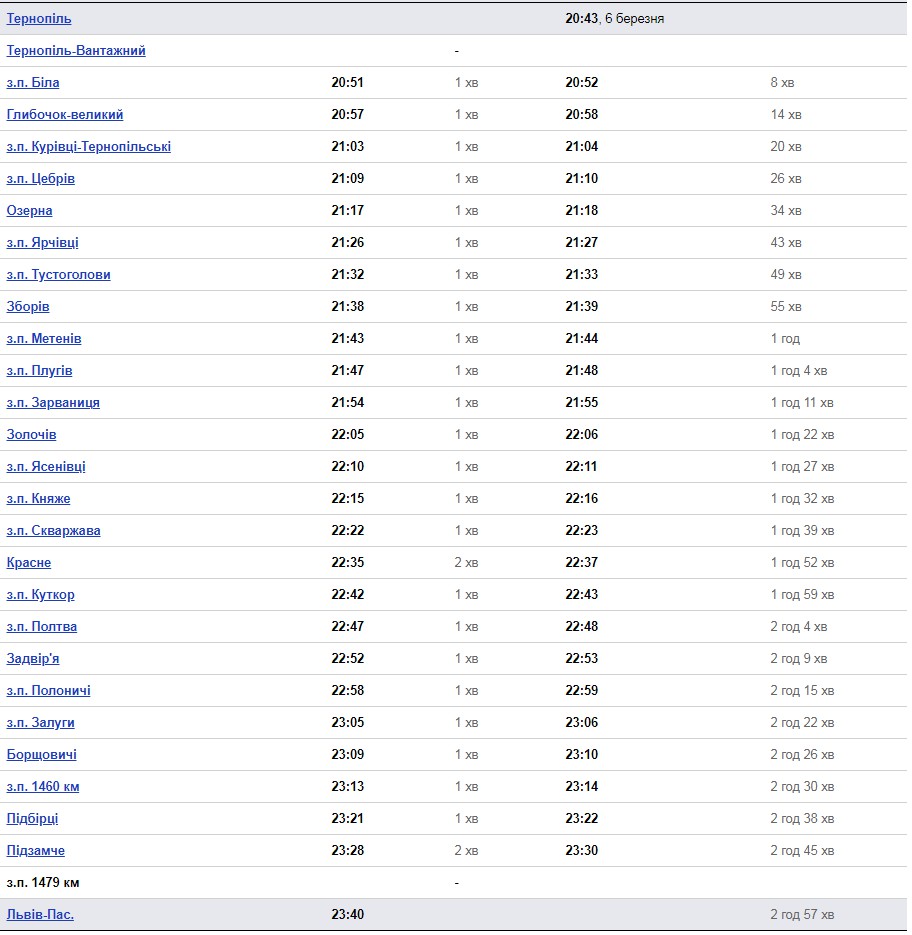
Task: Open the Озерна station link
Action: coord(29,210)
